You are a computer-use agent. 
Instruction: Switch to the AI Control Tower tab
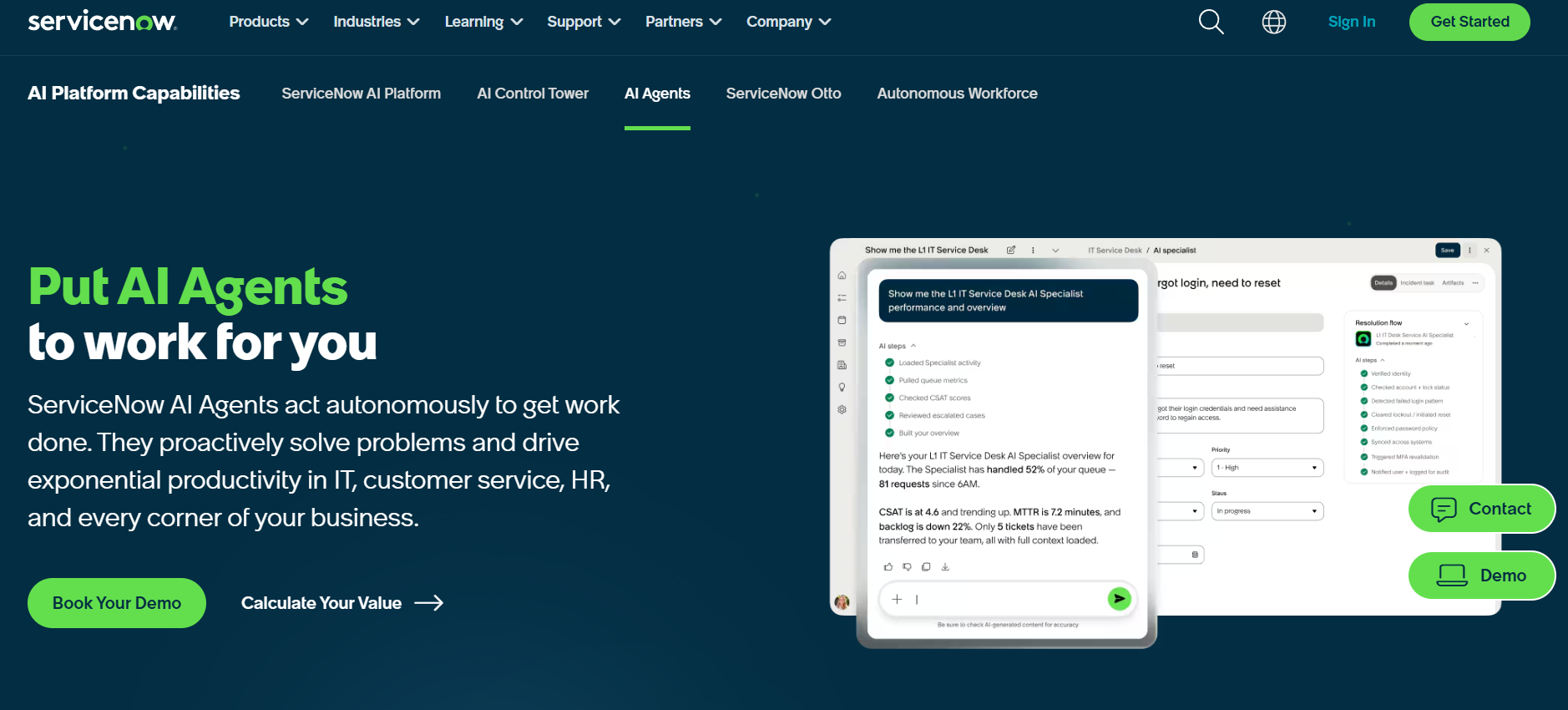click(533, 94)
